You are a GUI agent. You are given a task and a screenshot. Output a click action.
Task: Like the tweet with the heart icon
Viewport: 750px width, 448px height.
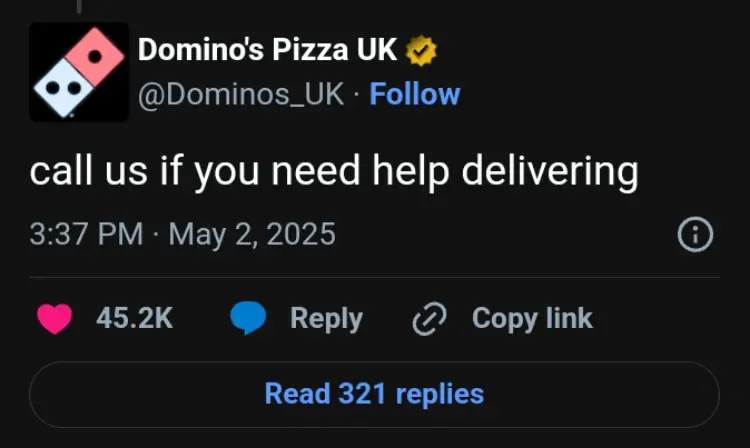point(54,318)
